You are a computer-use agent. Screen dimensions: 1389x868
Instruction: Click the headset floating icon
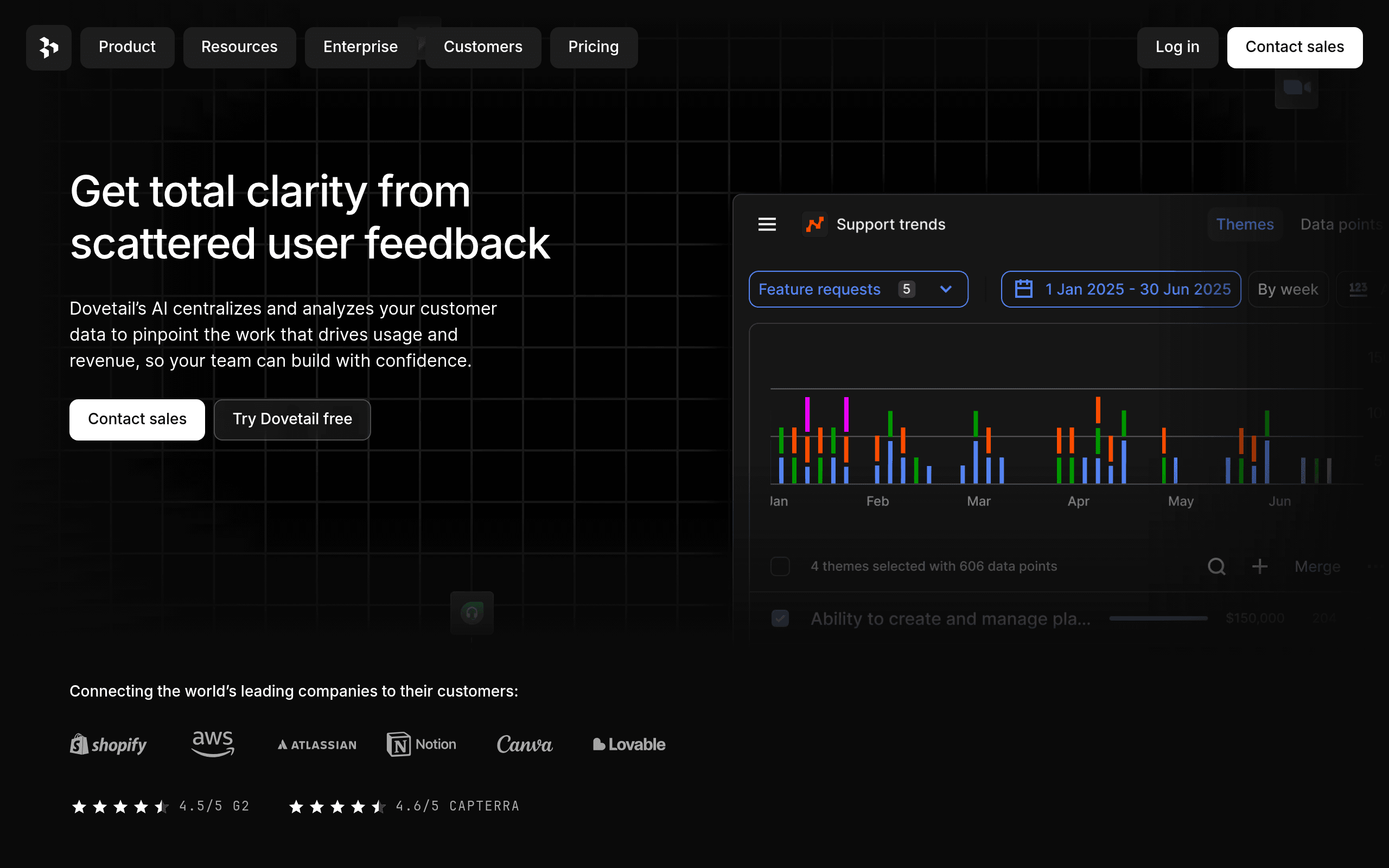(472, 613)
